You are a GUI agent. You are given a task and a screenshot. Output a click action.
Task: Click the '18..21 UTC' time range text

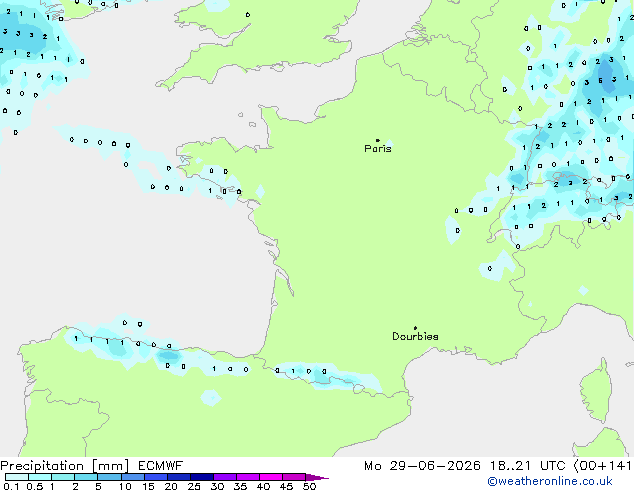click(528, 466)
